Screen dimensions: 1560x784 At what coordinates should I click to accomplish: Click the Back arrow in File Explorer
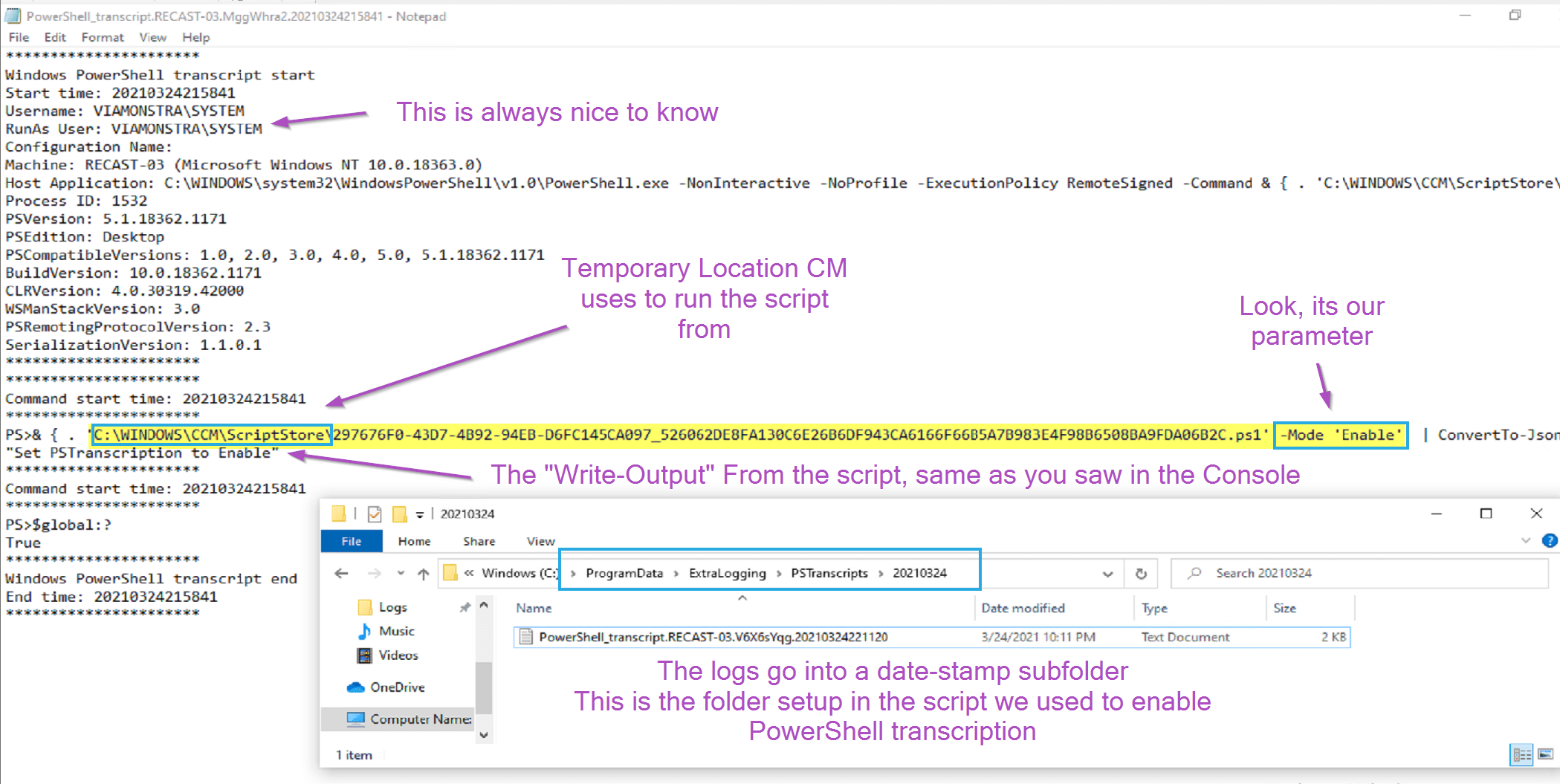pos(341,573)
